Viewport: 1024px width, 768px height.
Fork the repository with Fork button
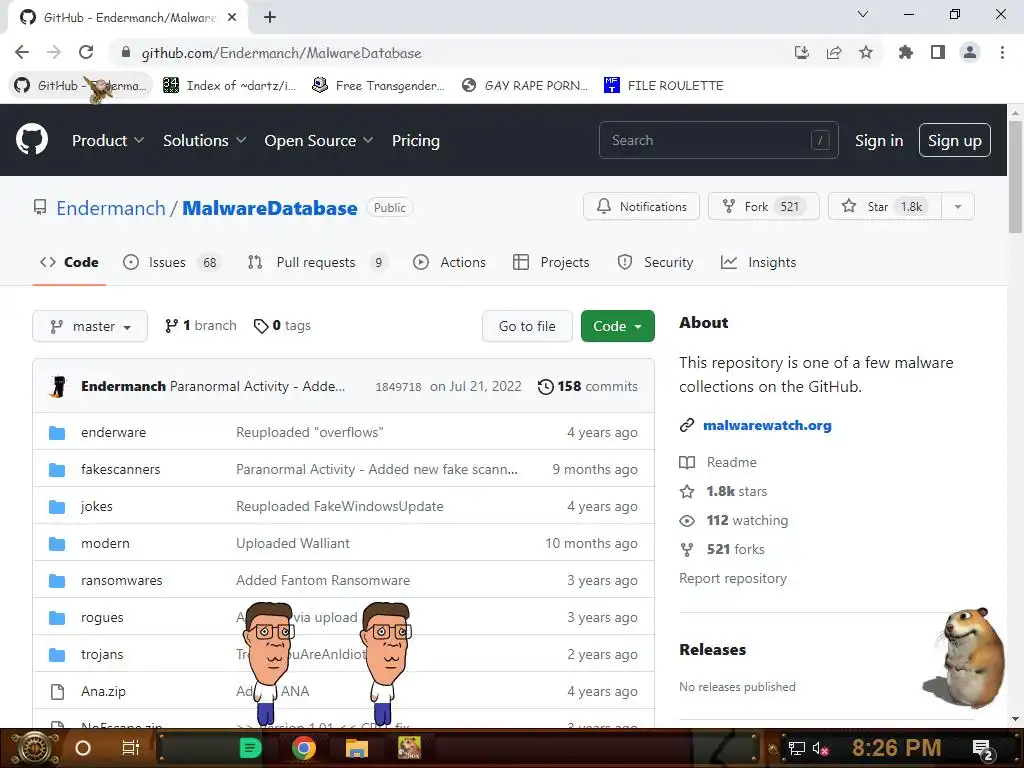[763, 206]
